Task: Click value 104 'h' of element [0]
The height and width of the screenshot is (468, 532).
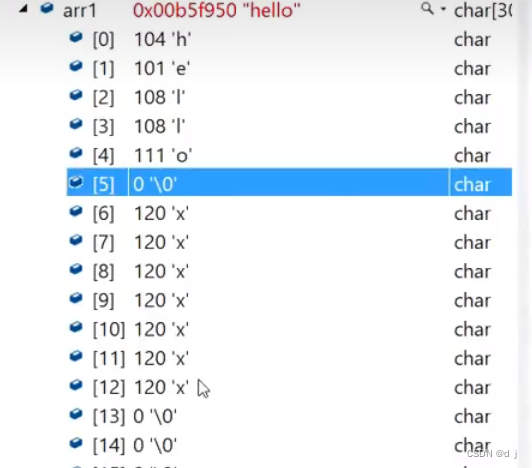Action: (163, 39)
